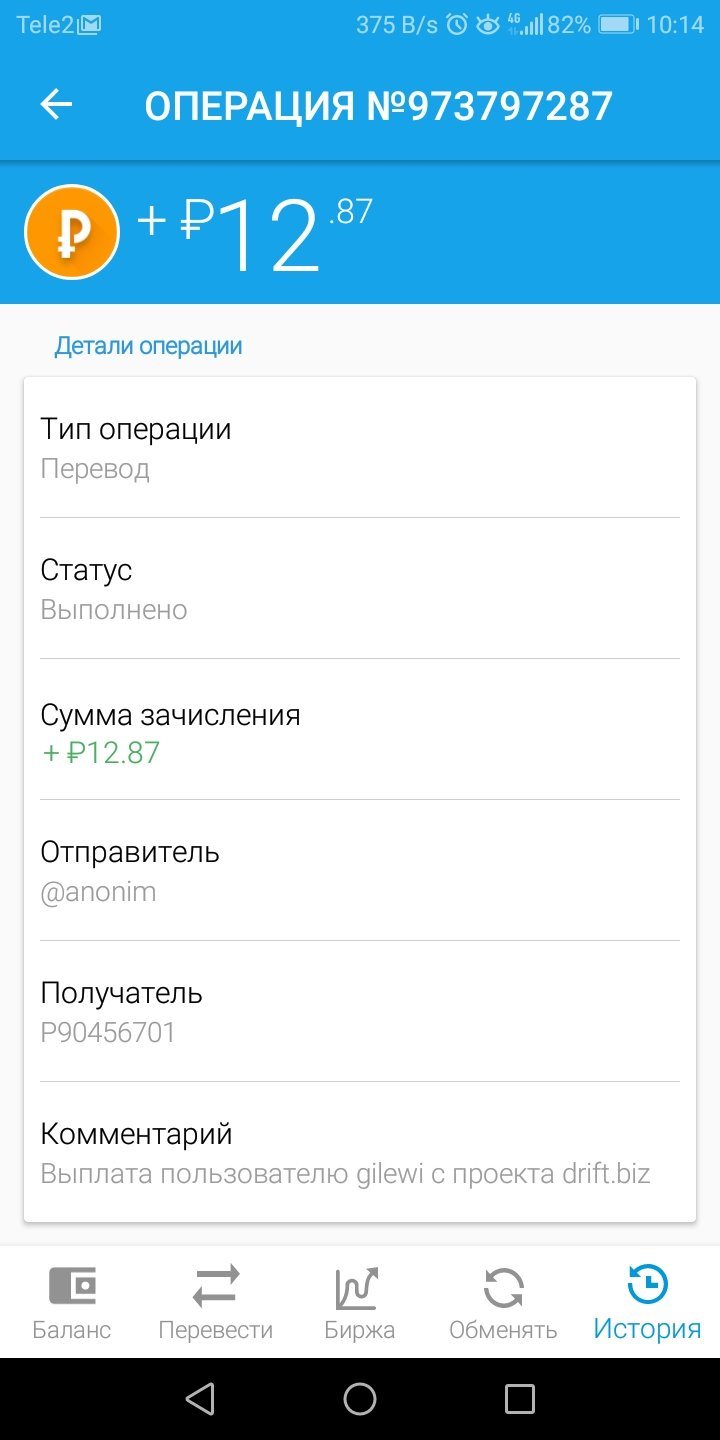
Task: Select the Комментарий payout text
Action: pyautogui.click(x=345, y=1174)
